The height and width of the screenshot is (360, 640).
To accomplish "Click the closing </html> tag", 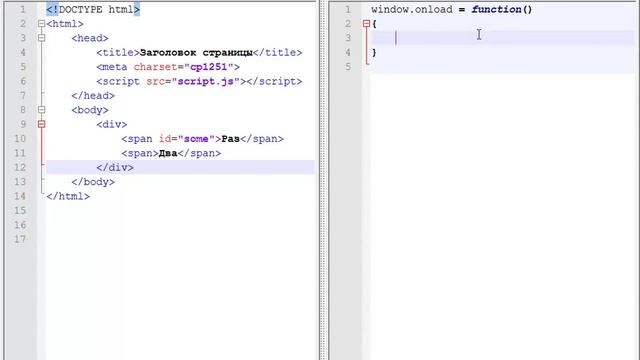I will [68, 196].
